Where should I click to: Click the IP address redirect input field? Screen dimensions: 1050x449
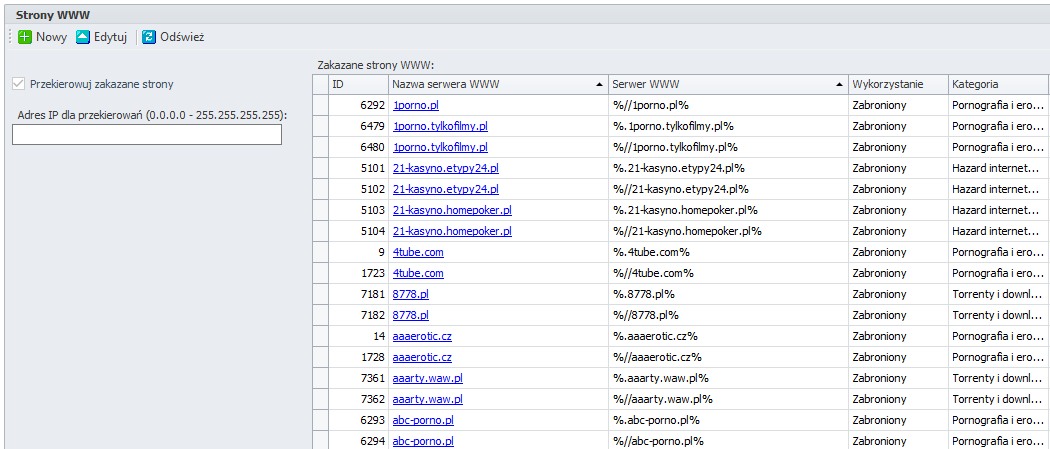click(147, 134)
